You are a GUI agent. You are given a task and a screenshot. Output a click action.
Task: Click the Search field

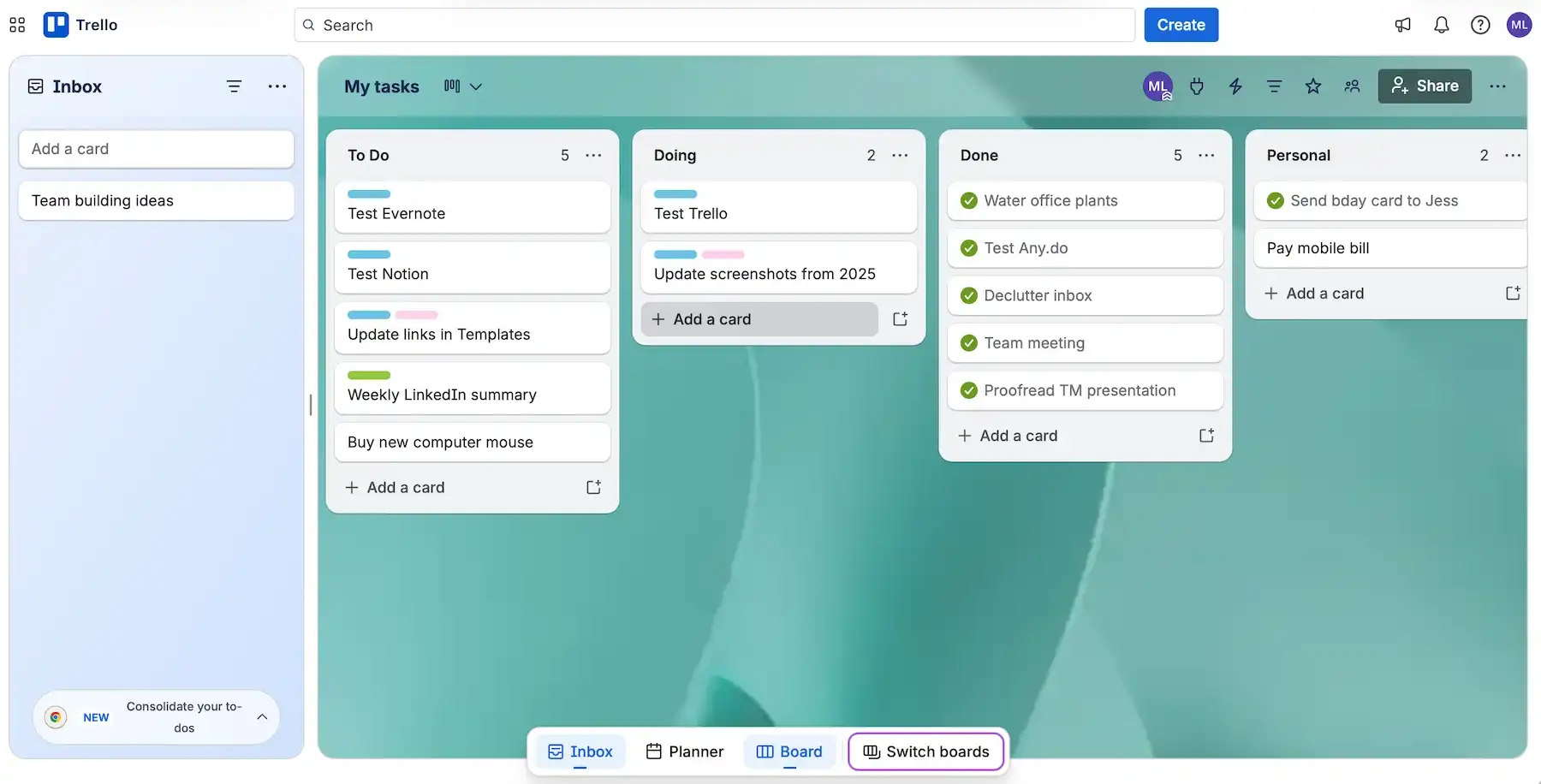tap(715, 25)
